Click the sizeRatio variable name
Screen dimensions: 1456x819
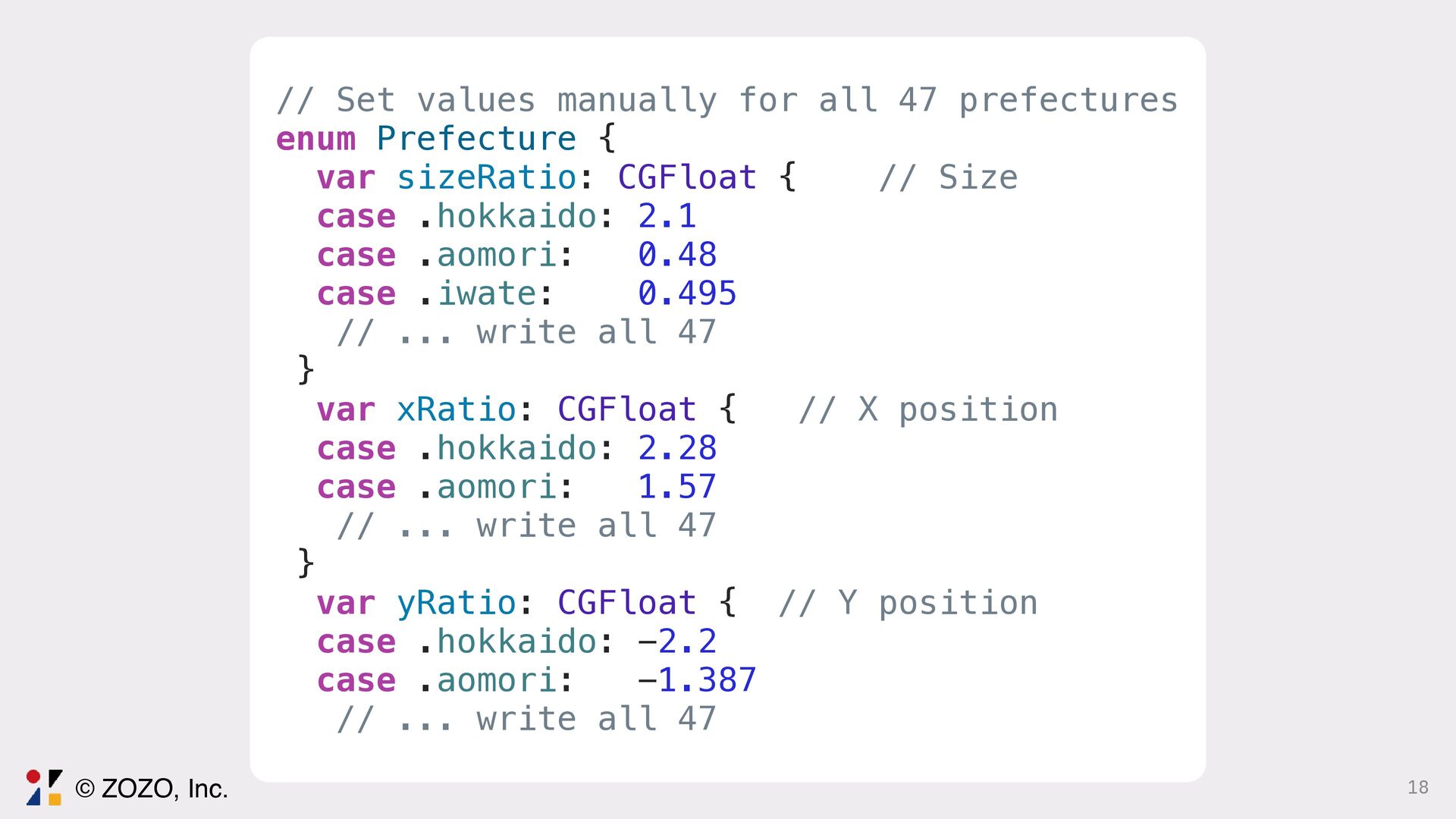[x=486, y=177]
